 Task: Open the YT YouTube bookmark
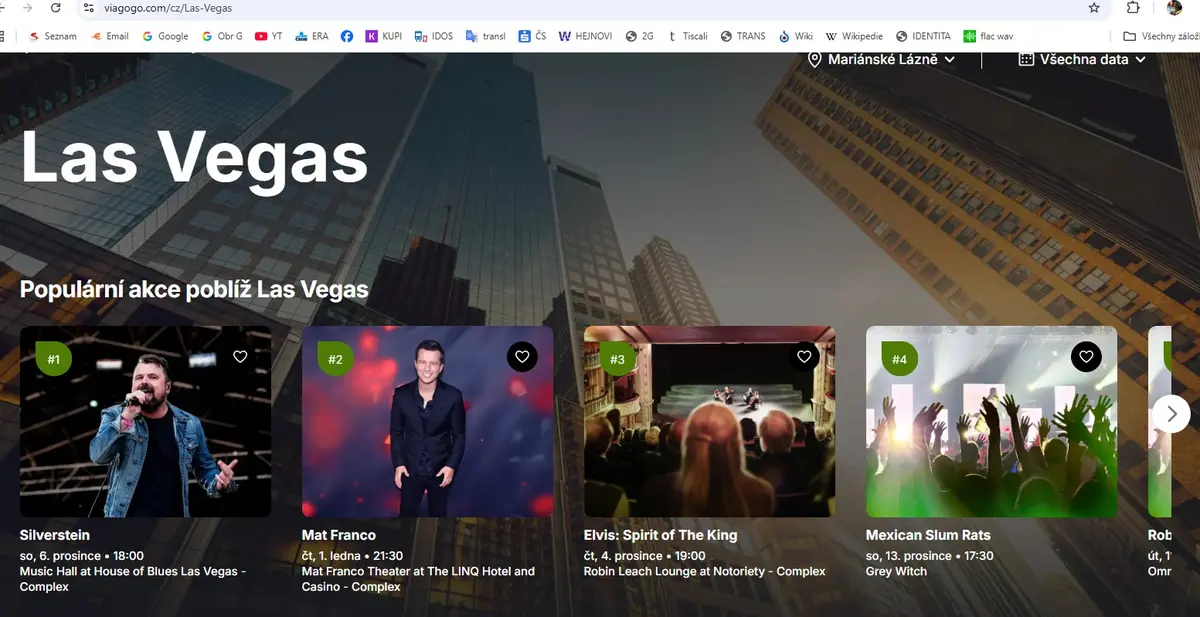[x=269, y=36]
